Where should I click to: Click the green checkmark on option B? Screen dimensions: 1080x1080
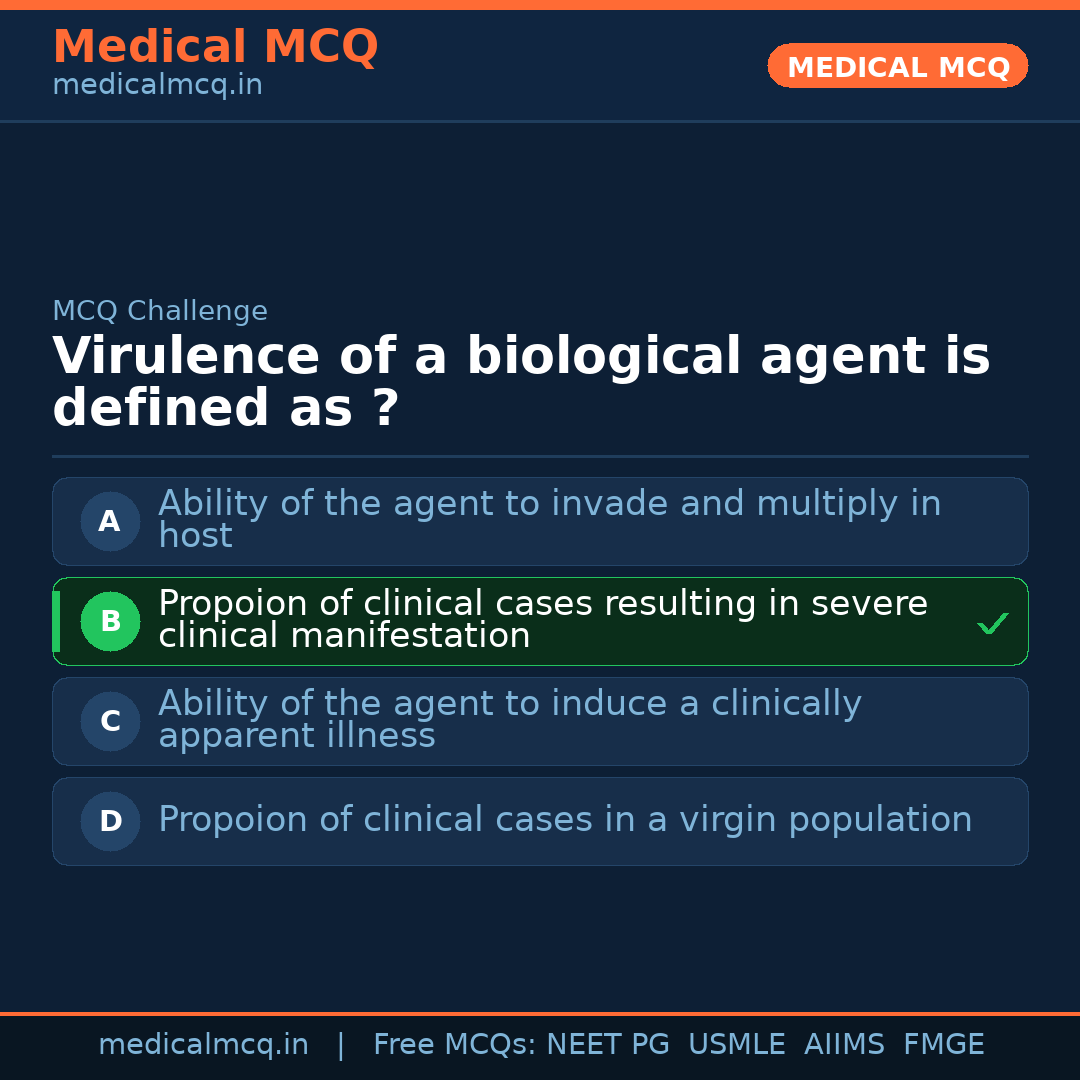click(992, 624)
